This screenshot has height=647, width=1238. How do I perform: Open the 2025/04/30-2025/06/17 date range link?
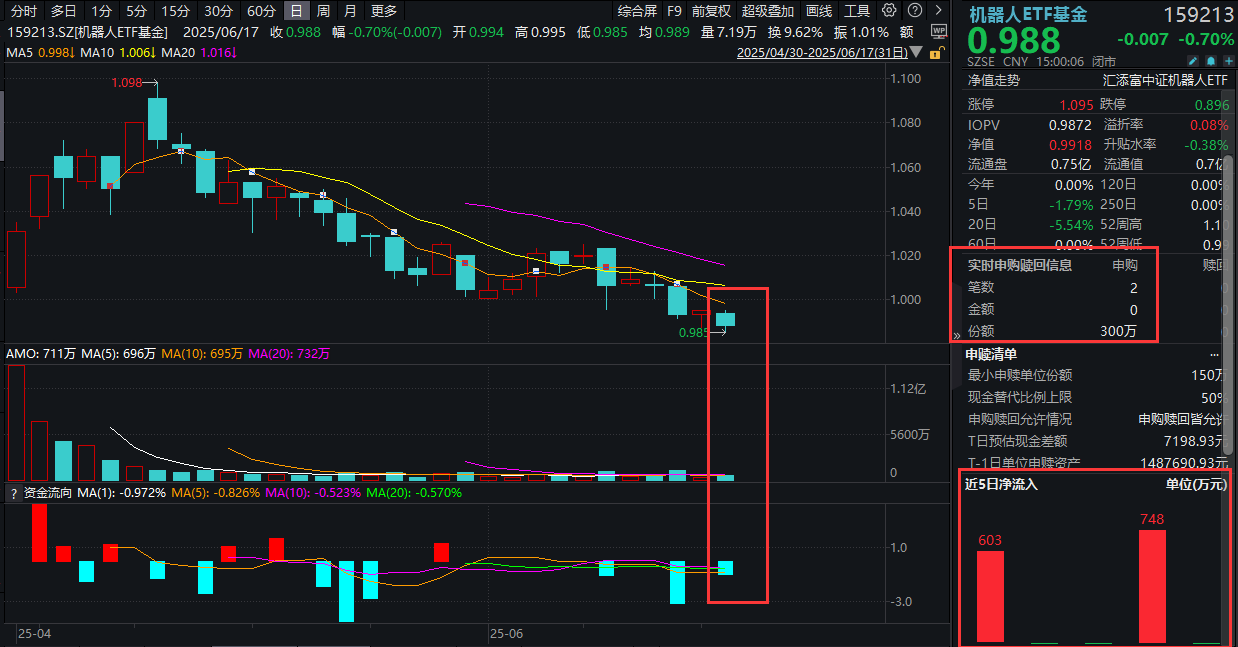pyautogui.click(x=822, y=52)
